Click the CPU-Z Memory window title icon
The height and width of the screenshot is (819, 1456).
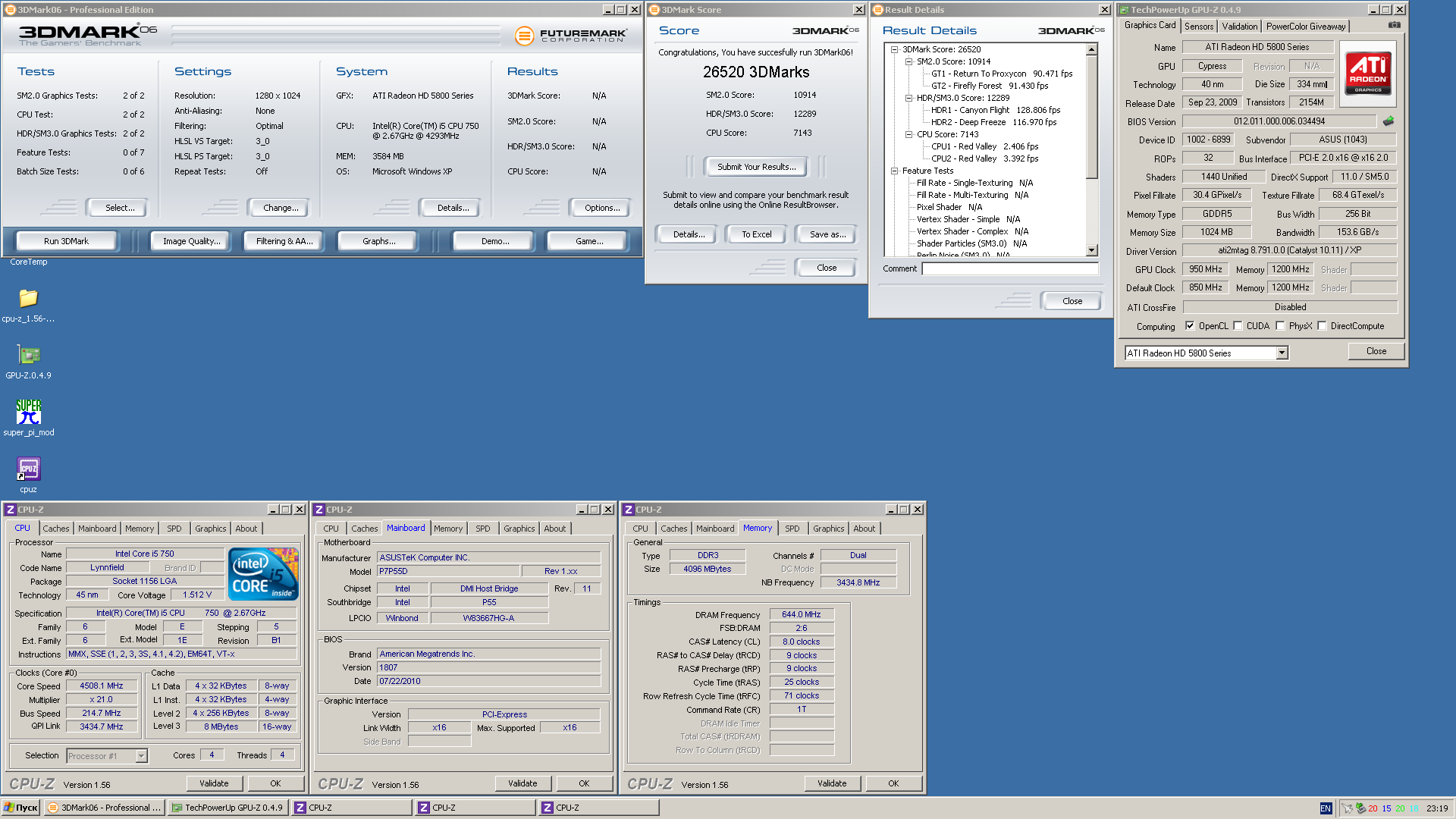click(x=629, y=510)
